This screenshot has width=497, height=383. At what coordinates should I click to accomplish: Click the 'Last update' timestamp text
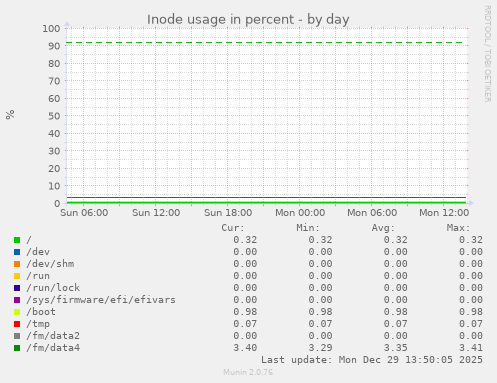point(372,360)
